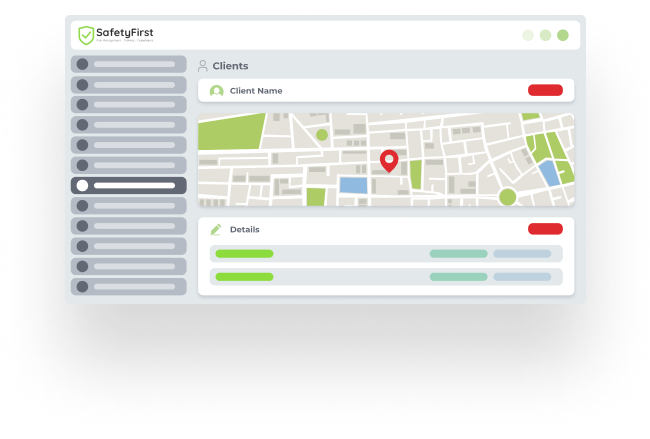Viewport: 650px width, 439px height.
Task: Click the highlighted sidebar item's white circle icon
Action: click(82, 185)
